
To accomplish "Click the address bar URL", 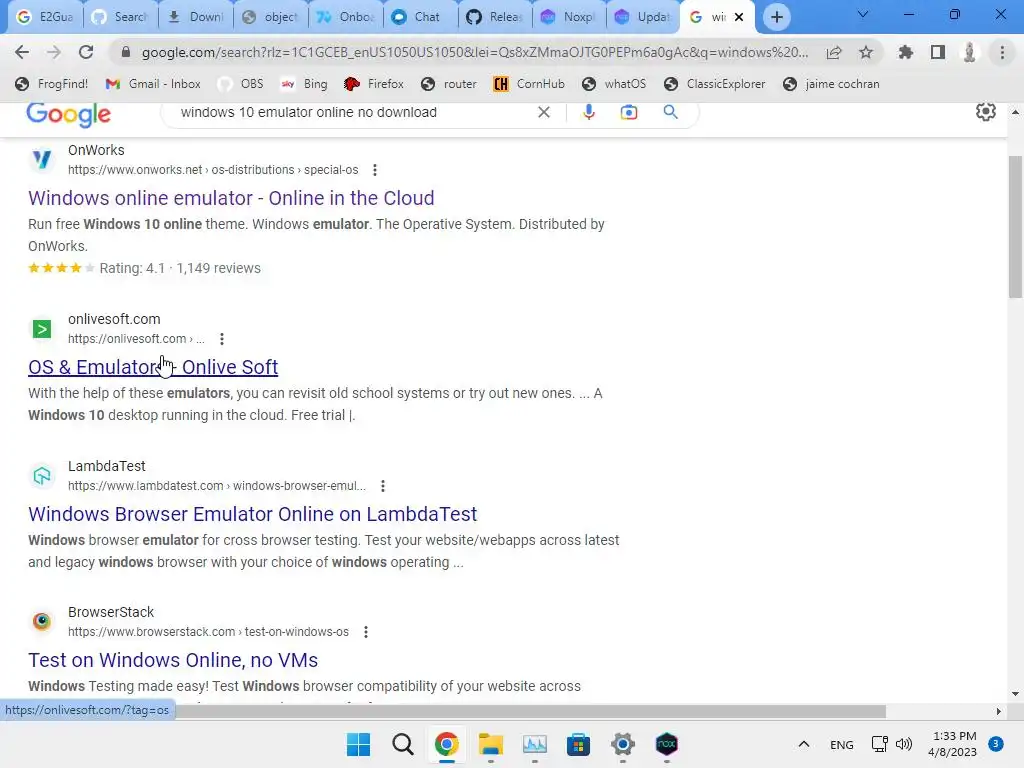I will coord(475,52).
